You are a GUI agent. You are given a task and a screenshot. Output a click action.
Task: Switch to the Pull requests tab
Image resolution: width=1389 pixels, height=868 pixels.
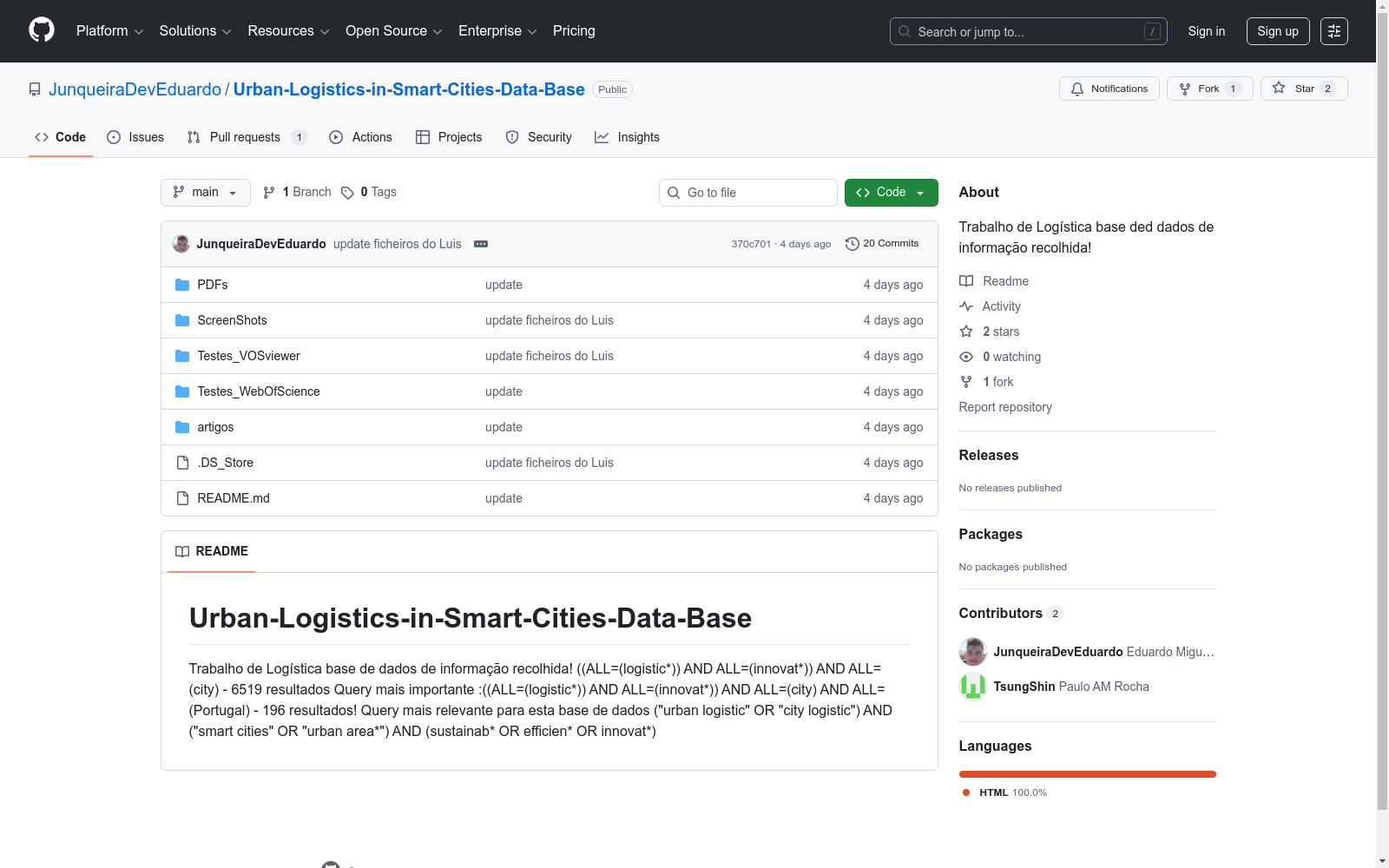click(x=247, y=137)
